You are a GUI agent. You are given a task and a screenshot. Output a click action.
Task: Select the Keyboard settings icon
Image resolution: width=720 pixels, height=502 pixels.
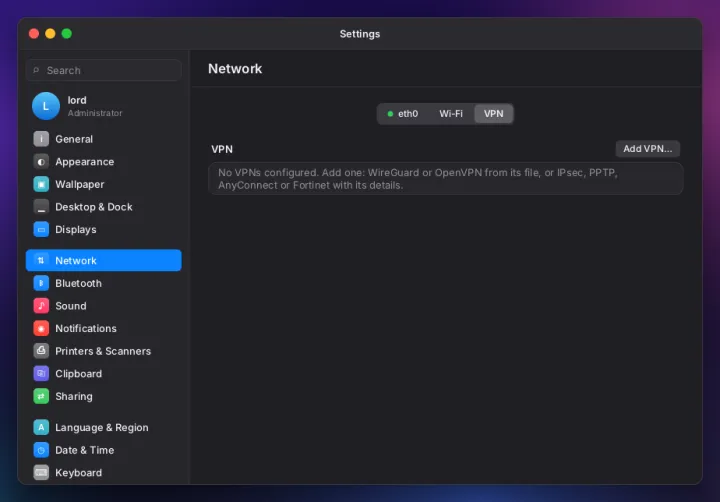click(x=41, y=473)
